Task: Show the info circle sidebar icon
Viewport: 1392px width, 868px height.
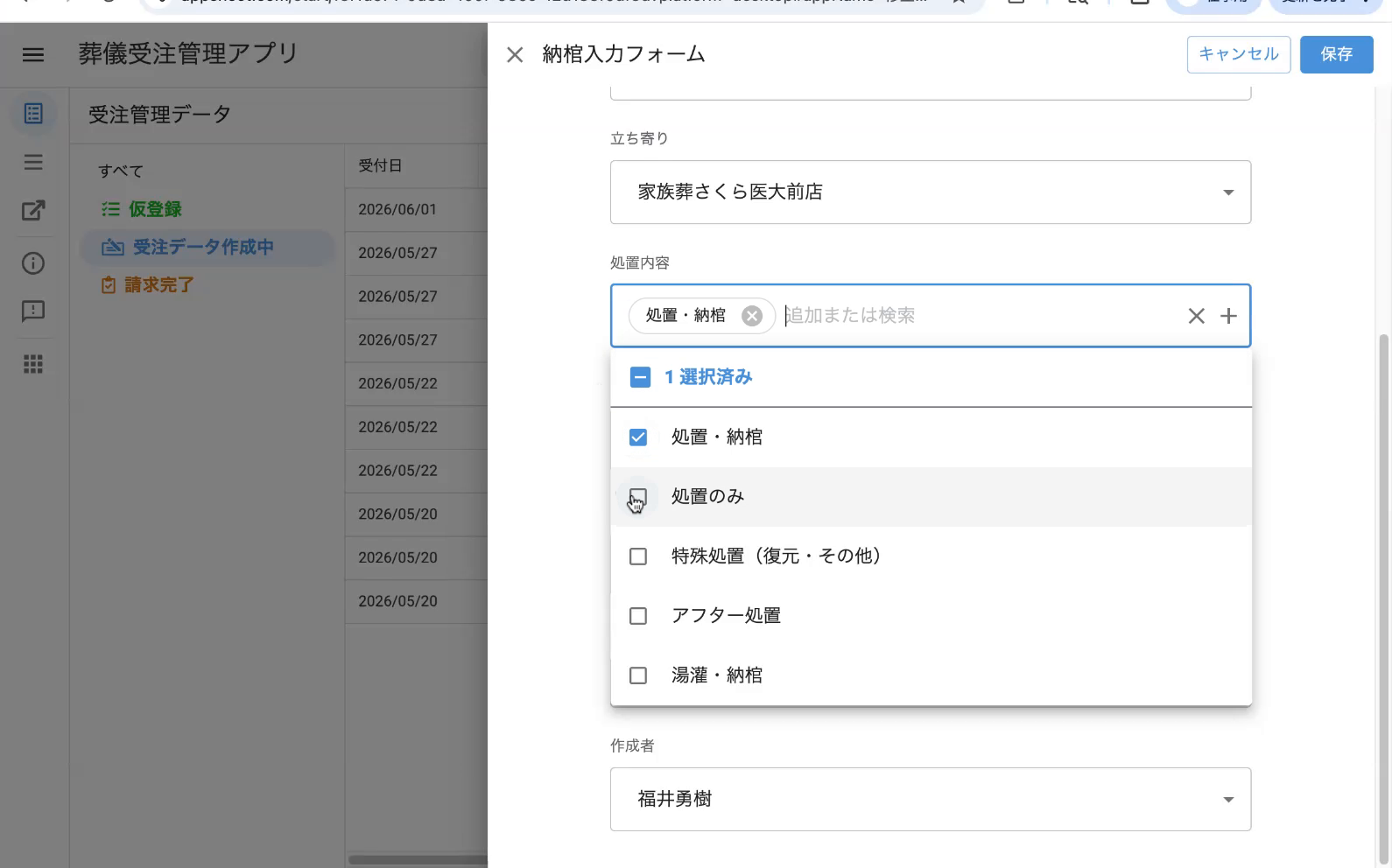Action: click(33, 263)
